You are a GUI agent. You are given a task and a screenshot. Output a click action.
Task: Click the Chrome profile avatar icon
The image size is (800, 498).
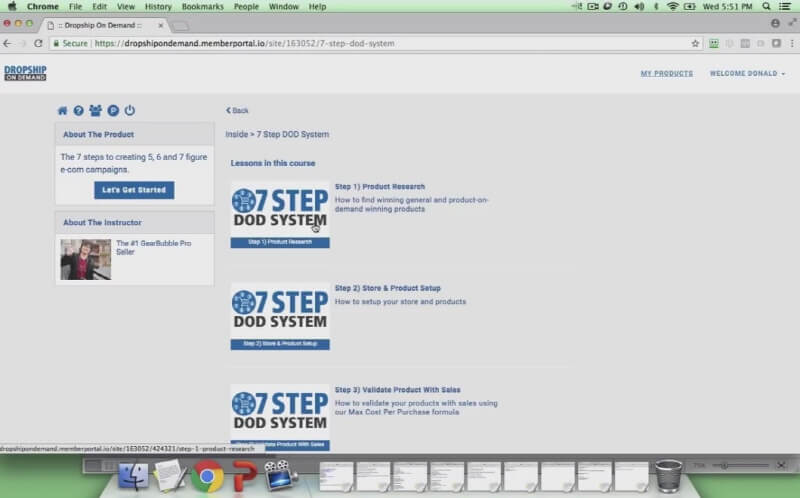point(776,23)
